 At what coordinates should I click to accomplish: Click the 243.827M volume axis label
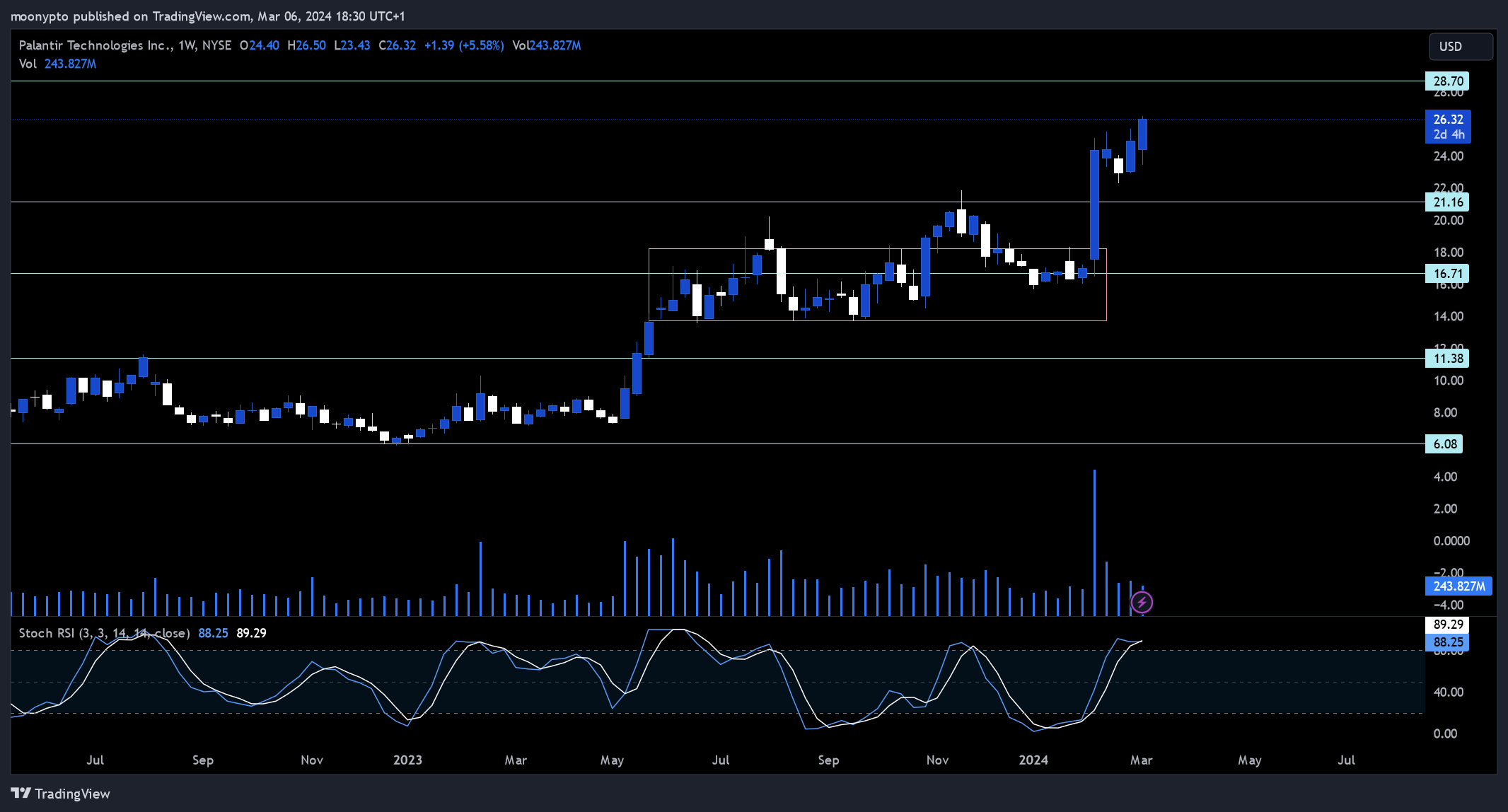point(1458,586)
